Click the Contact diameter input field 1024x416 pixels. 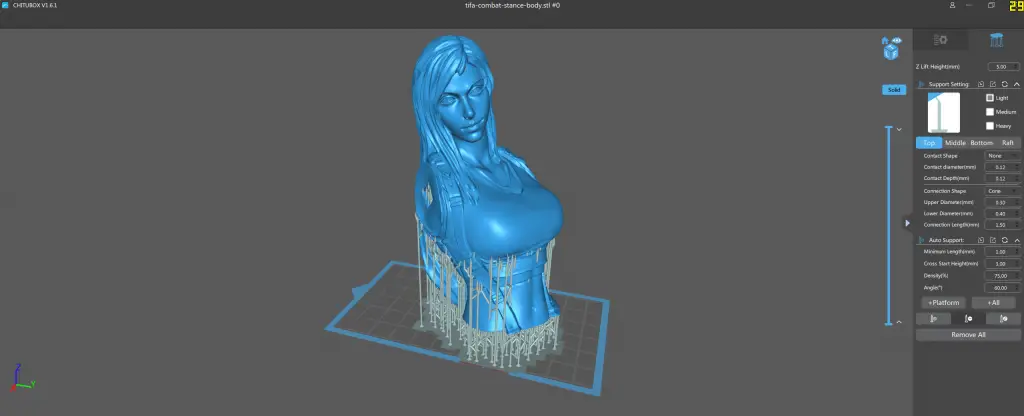click(1002, 167)
